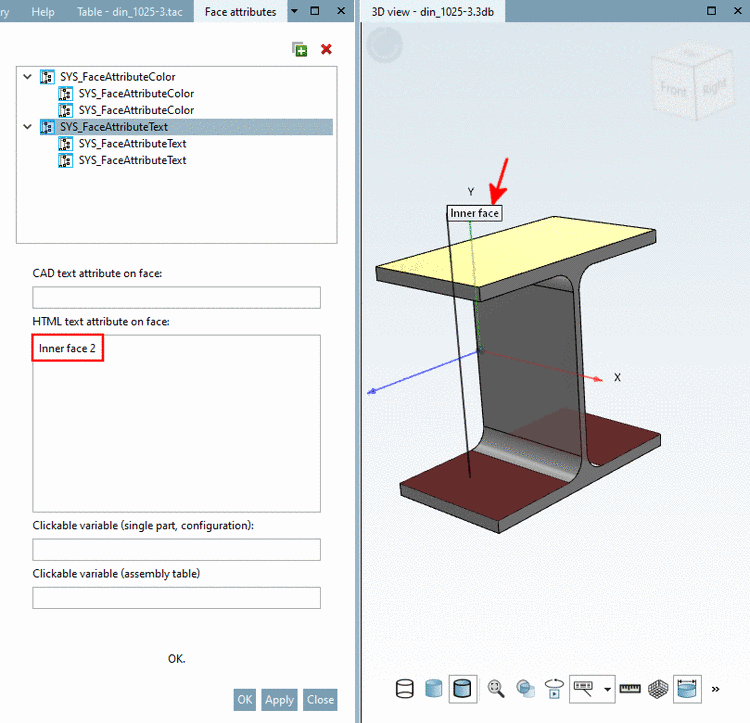
Task: Switch to Table - din_1025-3.tac tab
Action: click(x=130, y=11)
